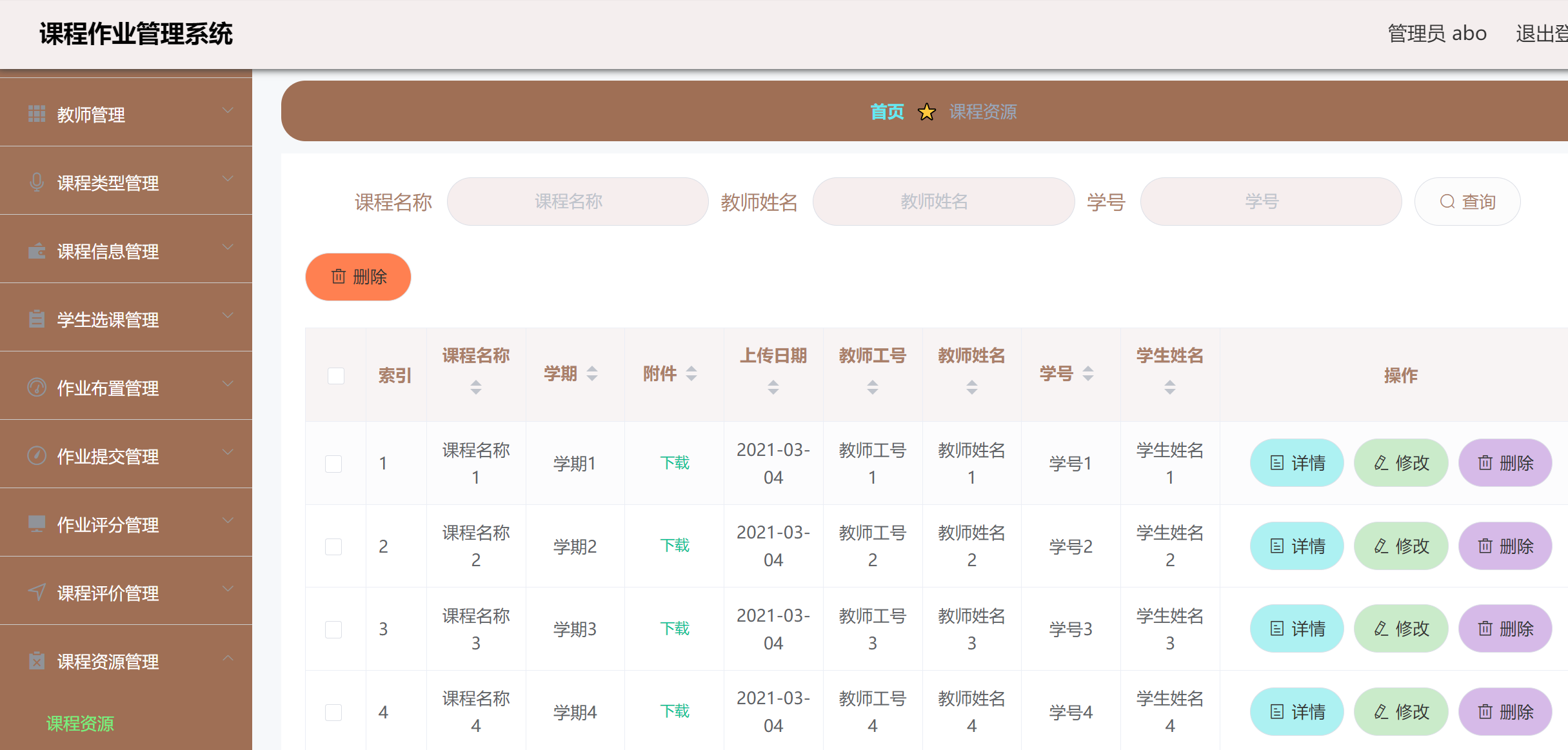Check the select-all checkbox in table header
Image resolution: width=1568 pixels, height=750 pixels.
click(335, 375)
